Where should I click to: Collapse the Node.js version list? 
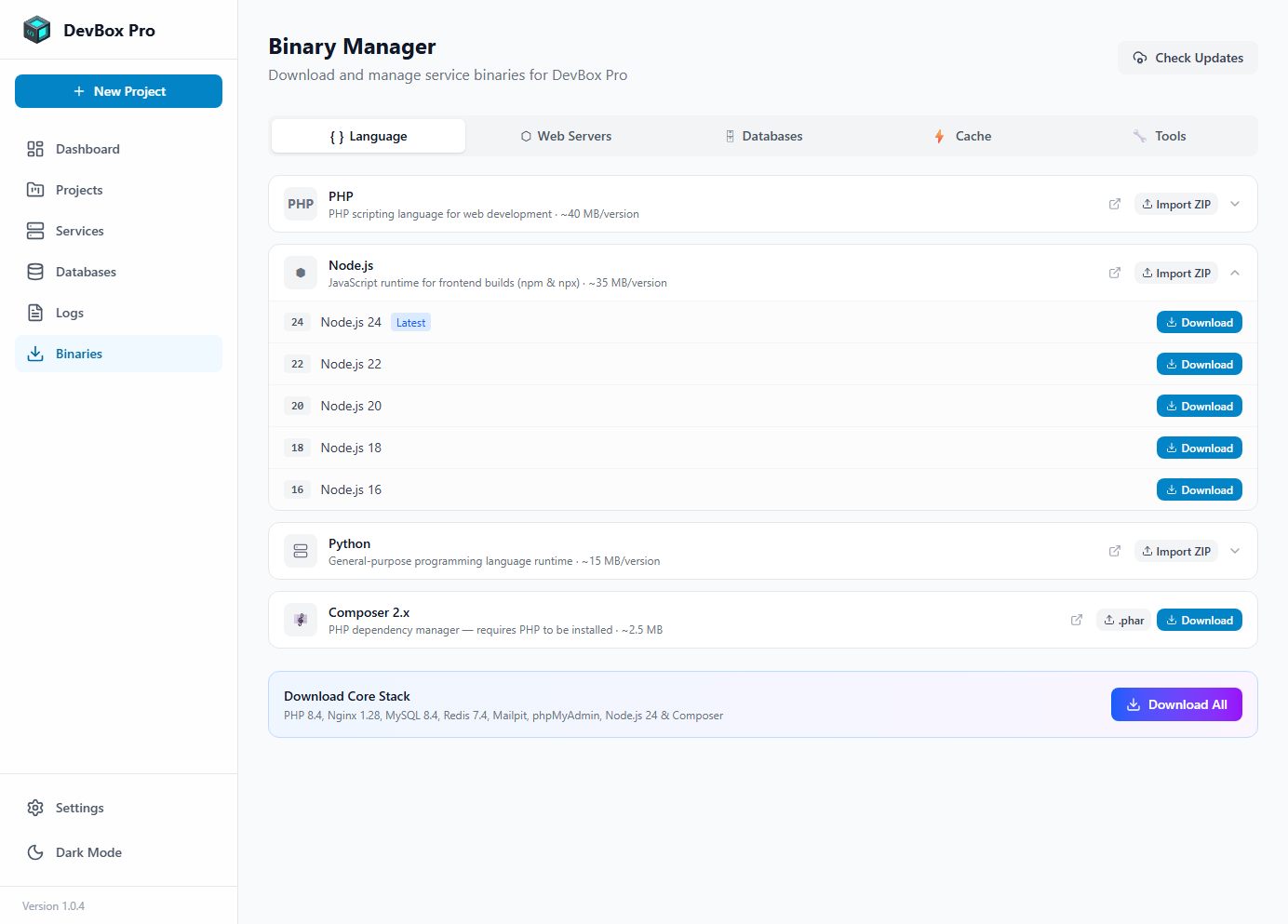coord(1235,273)
